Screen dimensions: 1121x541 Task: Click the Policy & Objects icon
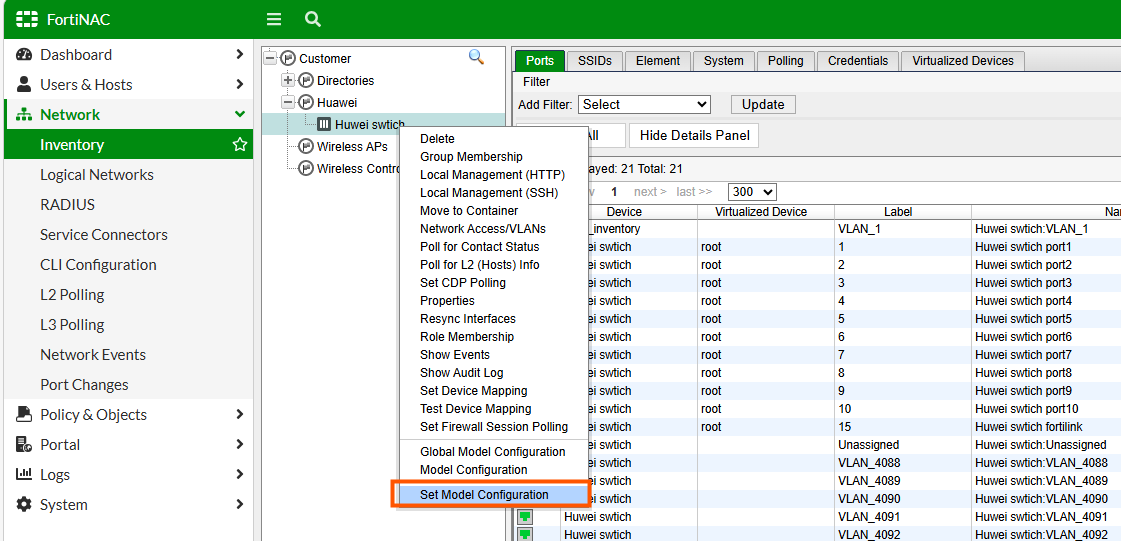[24, 415]
